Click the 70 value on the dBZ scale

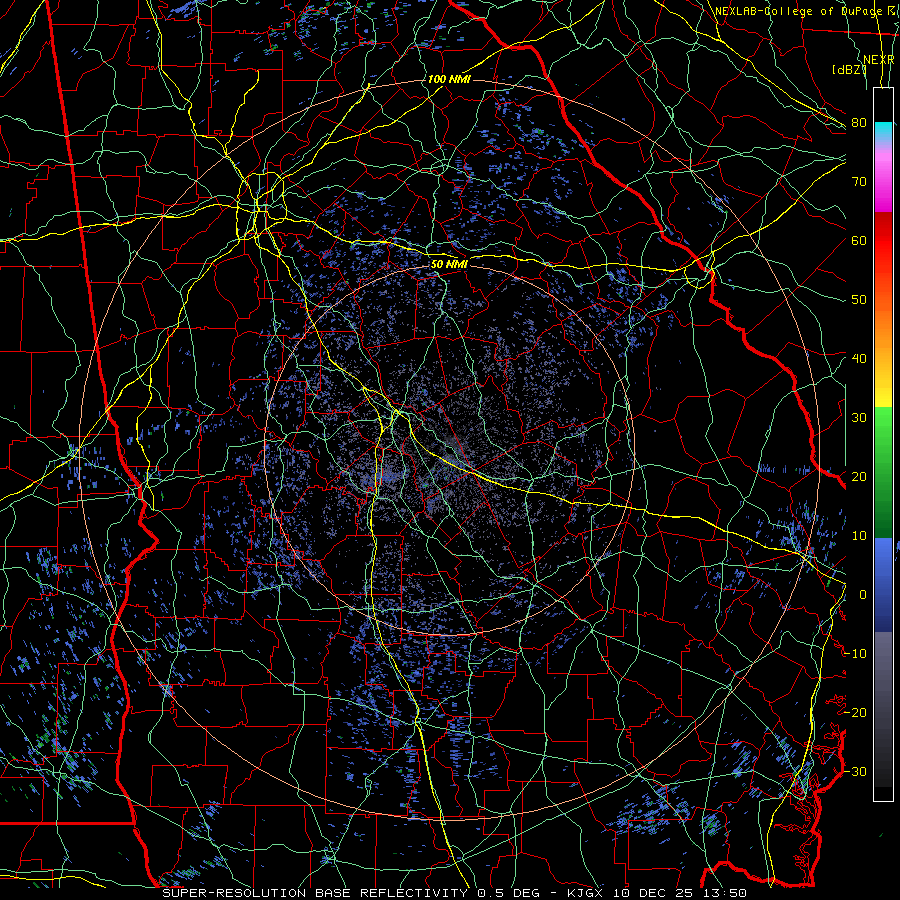click(859, 182)
